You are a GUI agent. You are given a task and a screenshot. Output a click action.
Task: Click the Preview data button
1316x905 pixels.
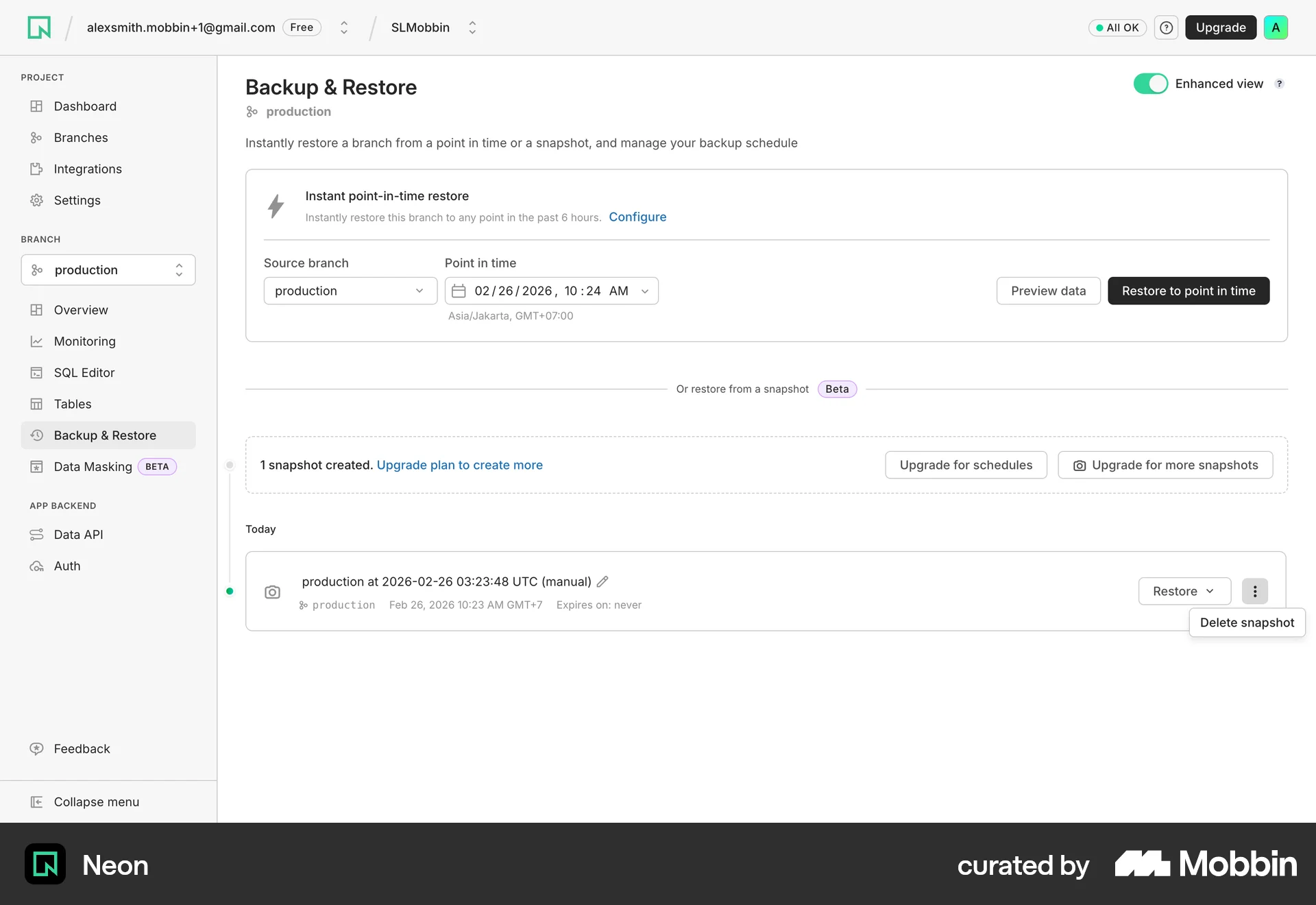click(1048, 291)
